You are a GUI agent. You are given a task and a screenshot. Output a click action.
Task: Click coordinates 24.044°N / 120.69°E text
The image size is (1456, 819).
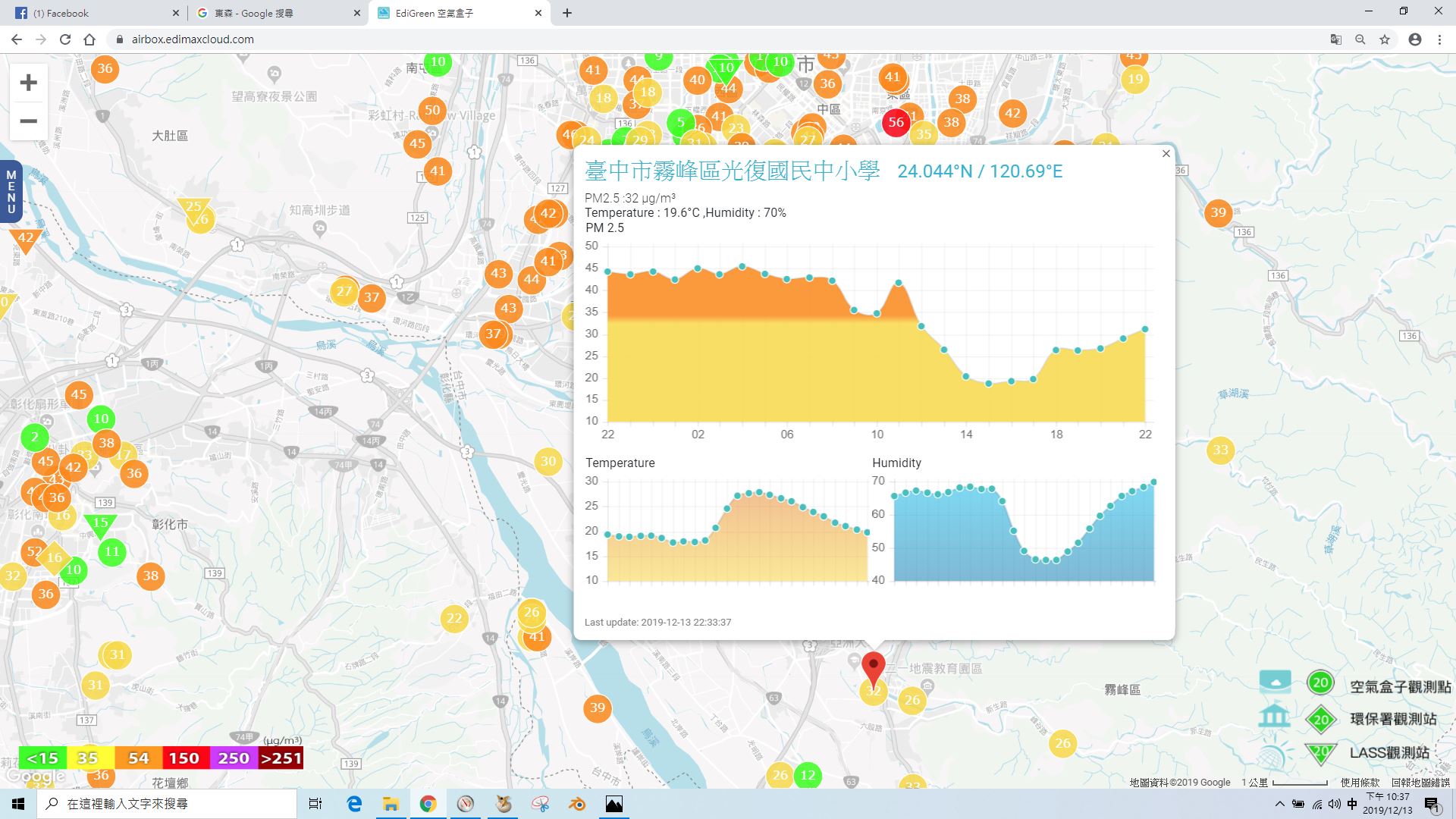[980, 171]
